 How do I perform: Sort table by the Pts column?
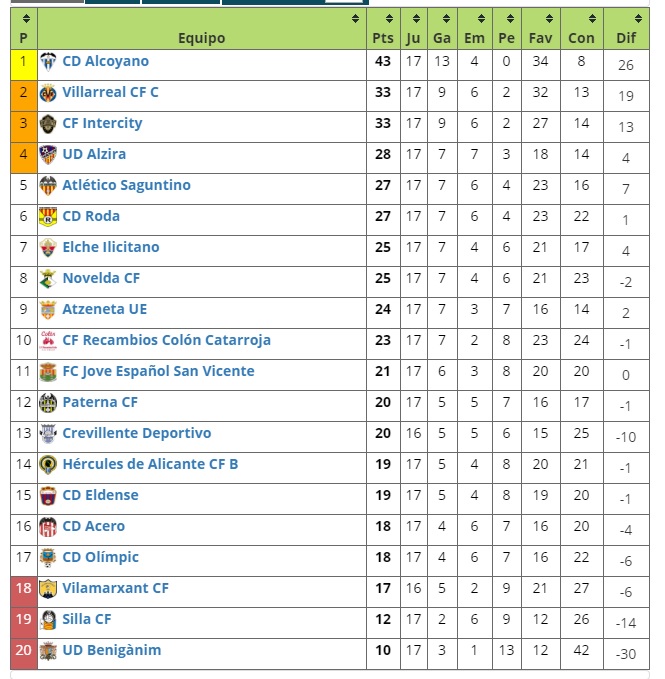(x=383, y=29)
